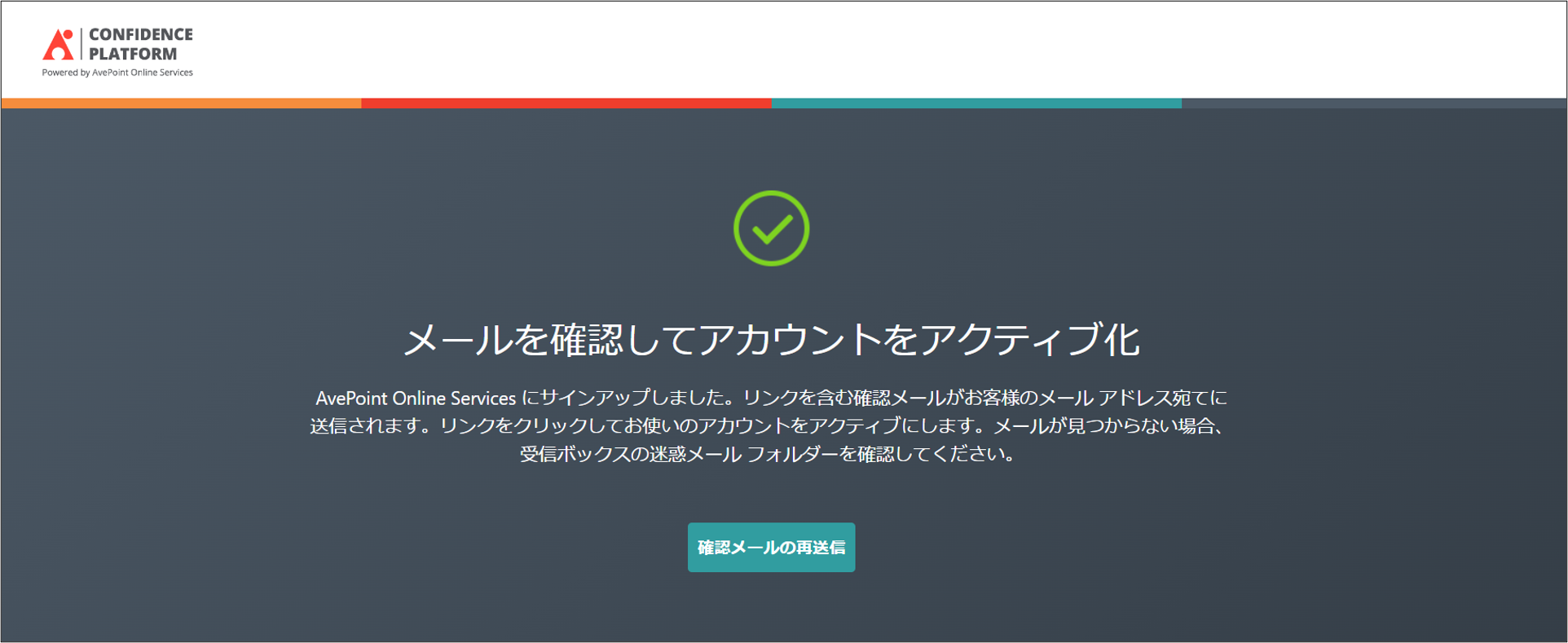Image resolution: width=1568 pixels, height=643 pixels.
Task: Click "確認してください。" ending the paragraph
Action: pyautogui.click(x=937, y=454)
